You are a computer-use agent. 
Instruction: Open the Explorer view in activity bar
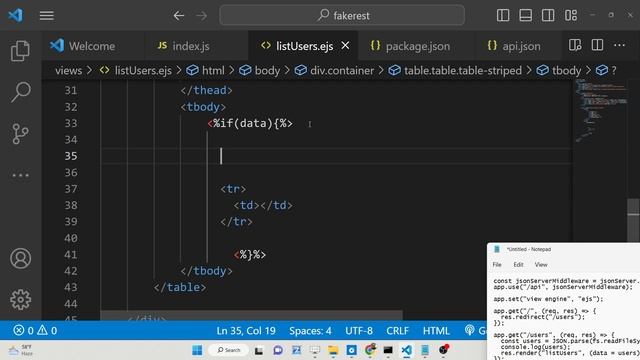[x=20, y=51]
